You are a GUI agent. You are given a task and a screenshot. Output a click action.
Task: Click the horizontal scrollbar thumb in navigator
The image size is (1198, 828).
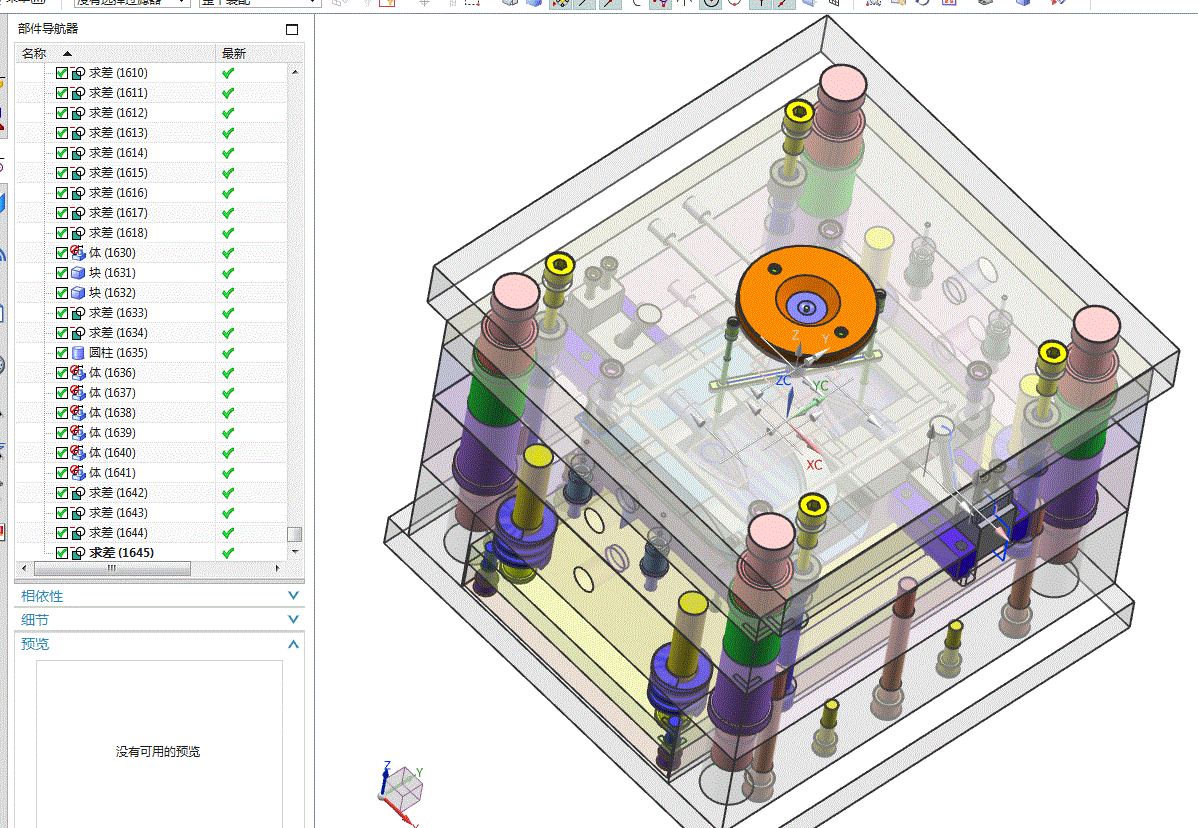pos(112,568)
